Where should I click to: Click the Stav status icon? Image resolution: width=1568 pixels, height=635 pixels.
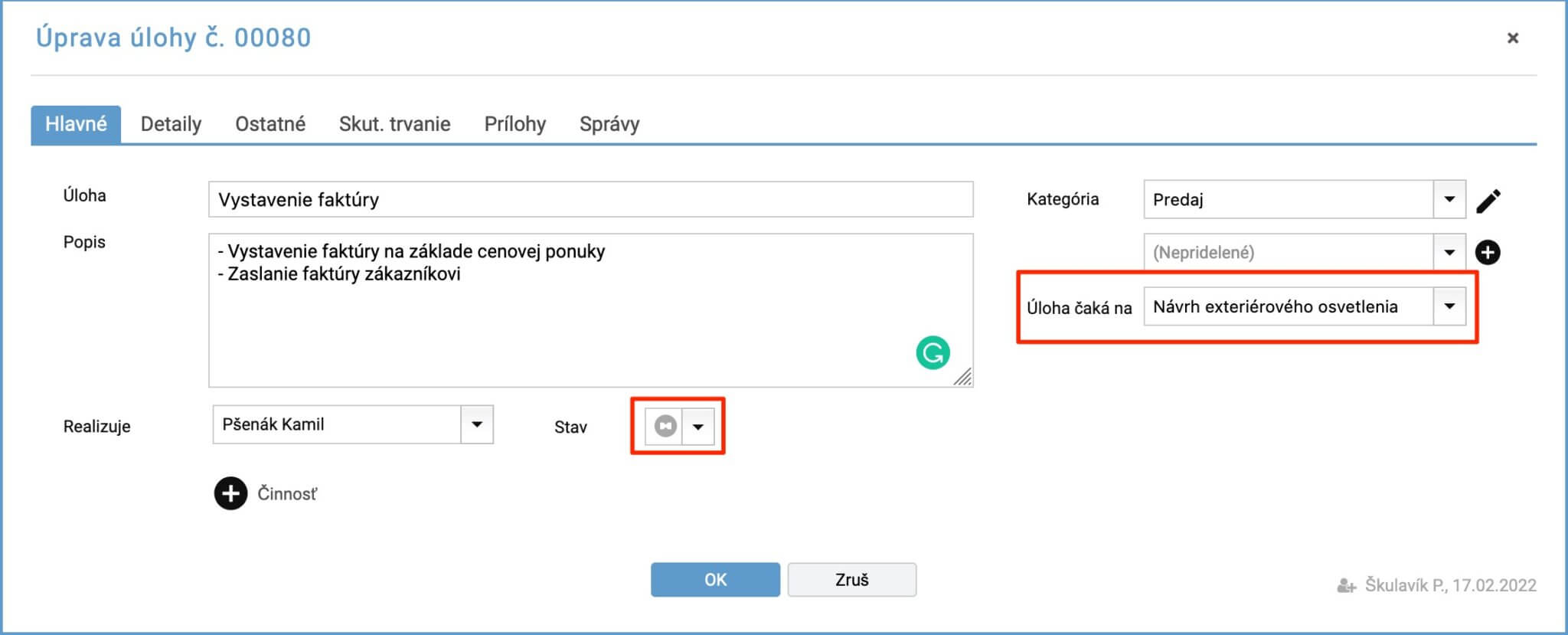click(x=665, y=426)
